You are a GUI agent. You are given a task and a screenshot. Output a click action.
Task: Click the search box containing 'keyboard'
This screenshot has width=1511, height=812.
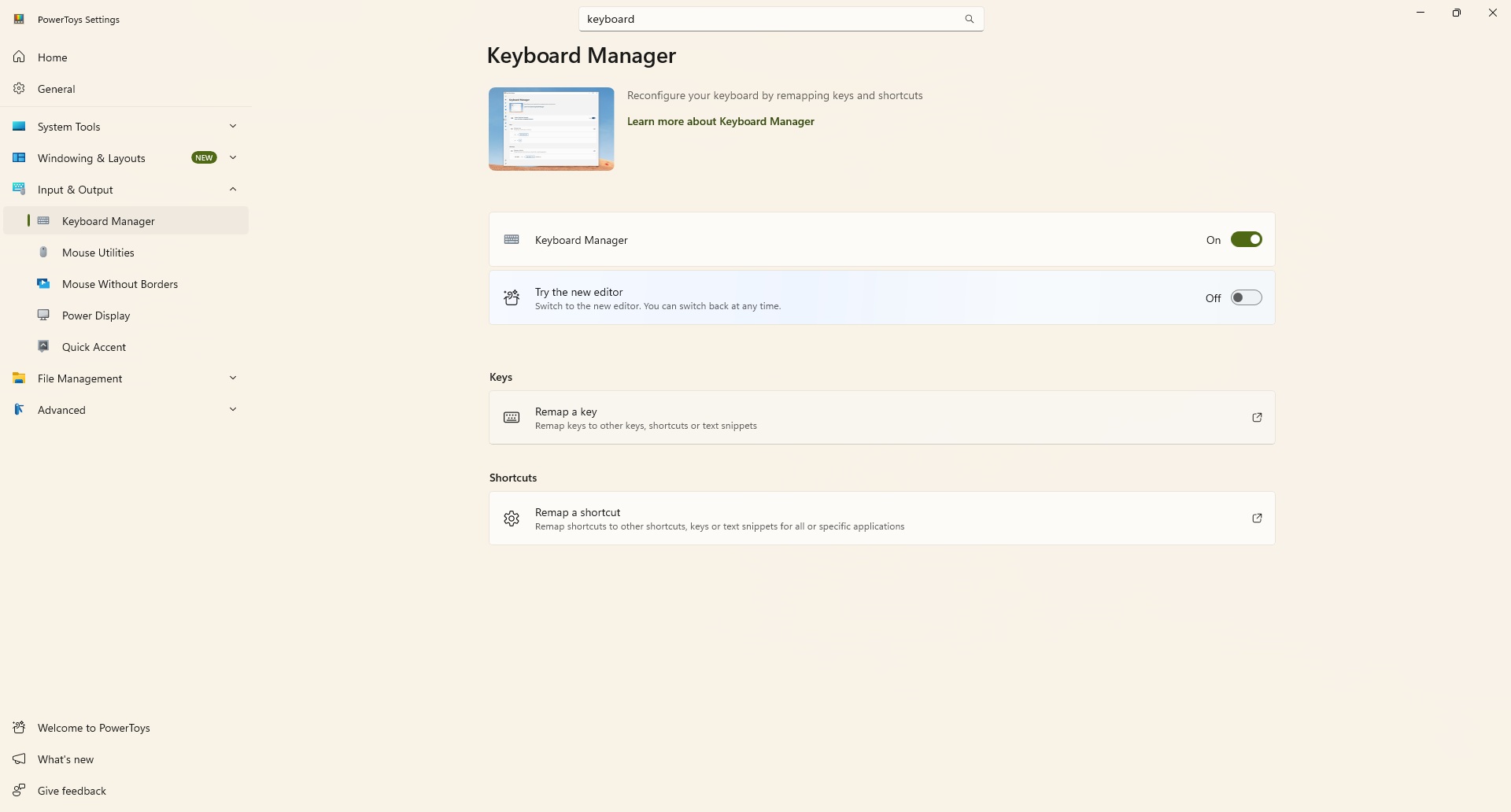point(781,19)
